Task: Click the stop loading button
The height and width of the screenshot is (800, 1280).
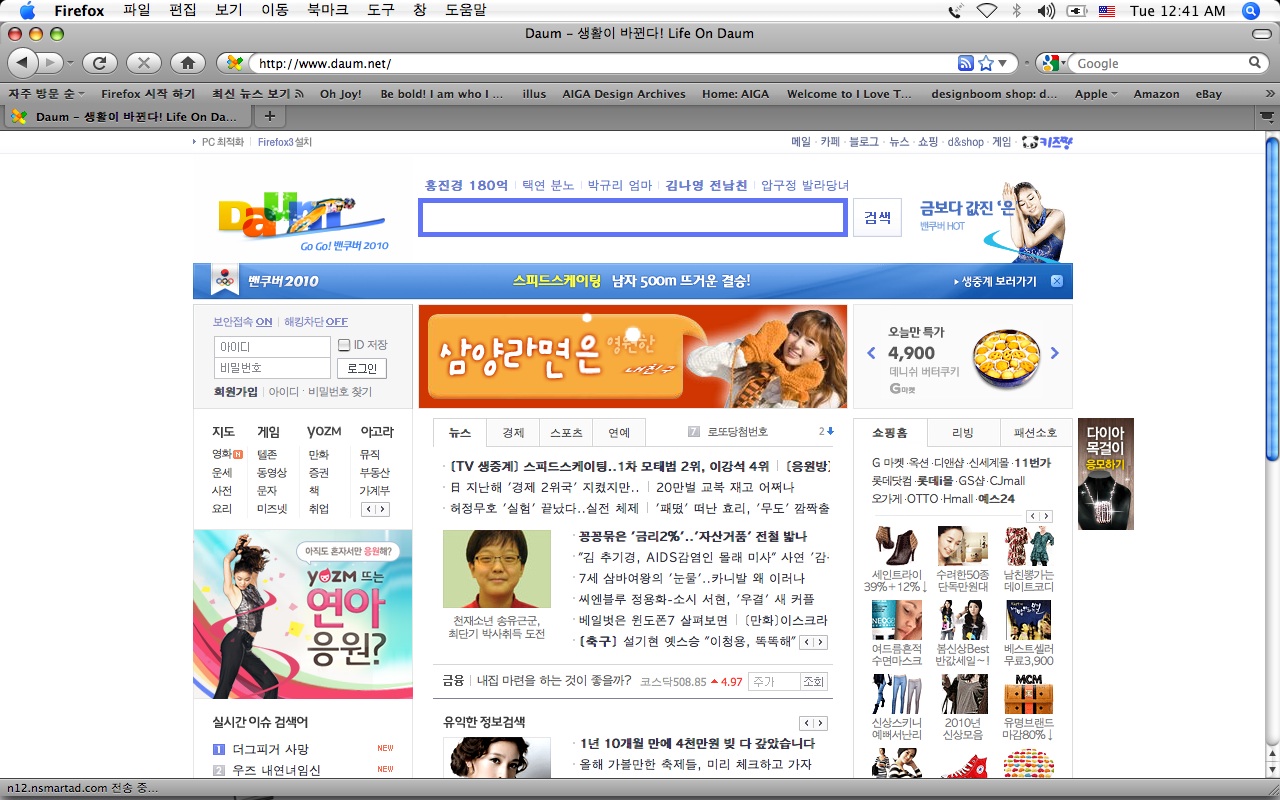Action: tap(143, 63)
